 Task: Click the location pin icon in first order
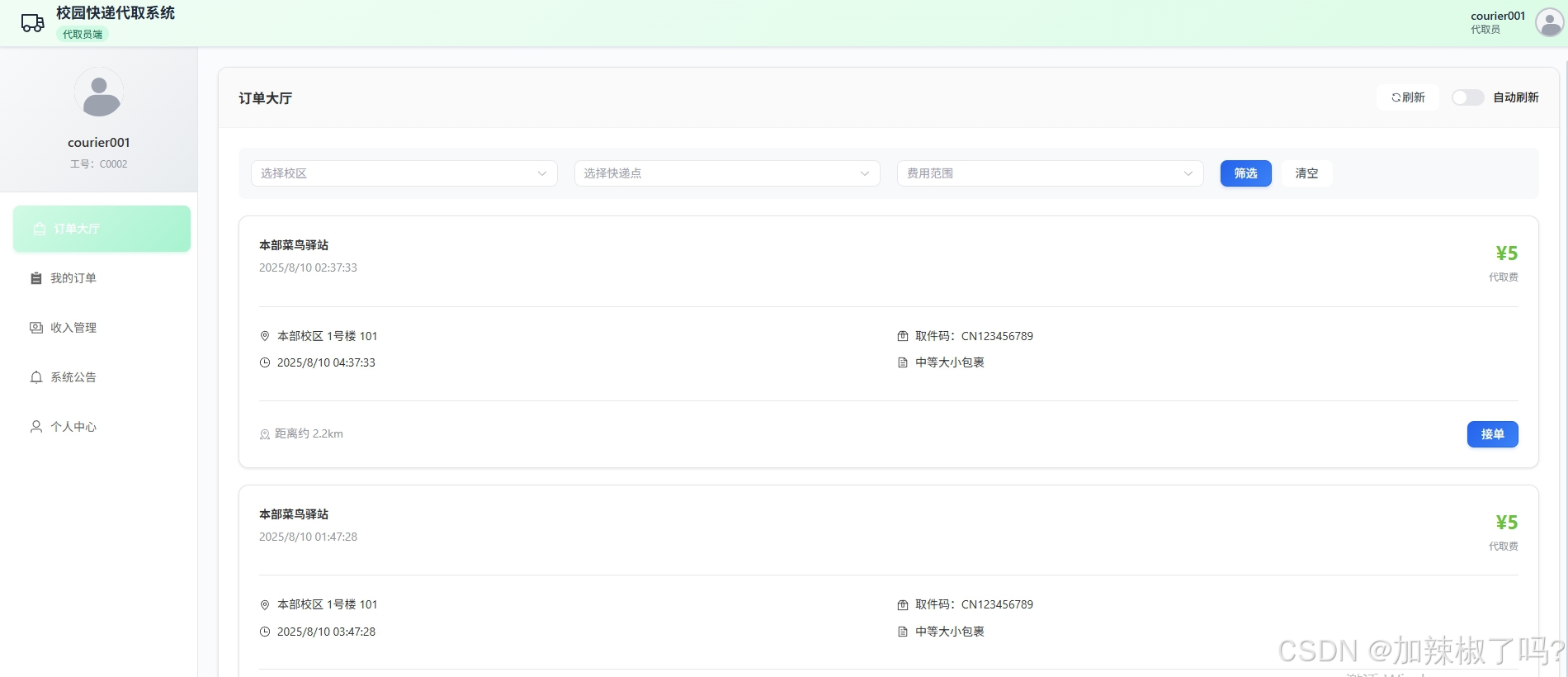coord(265,336)
